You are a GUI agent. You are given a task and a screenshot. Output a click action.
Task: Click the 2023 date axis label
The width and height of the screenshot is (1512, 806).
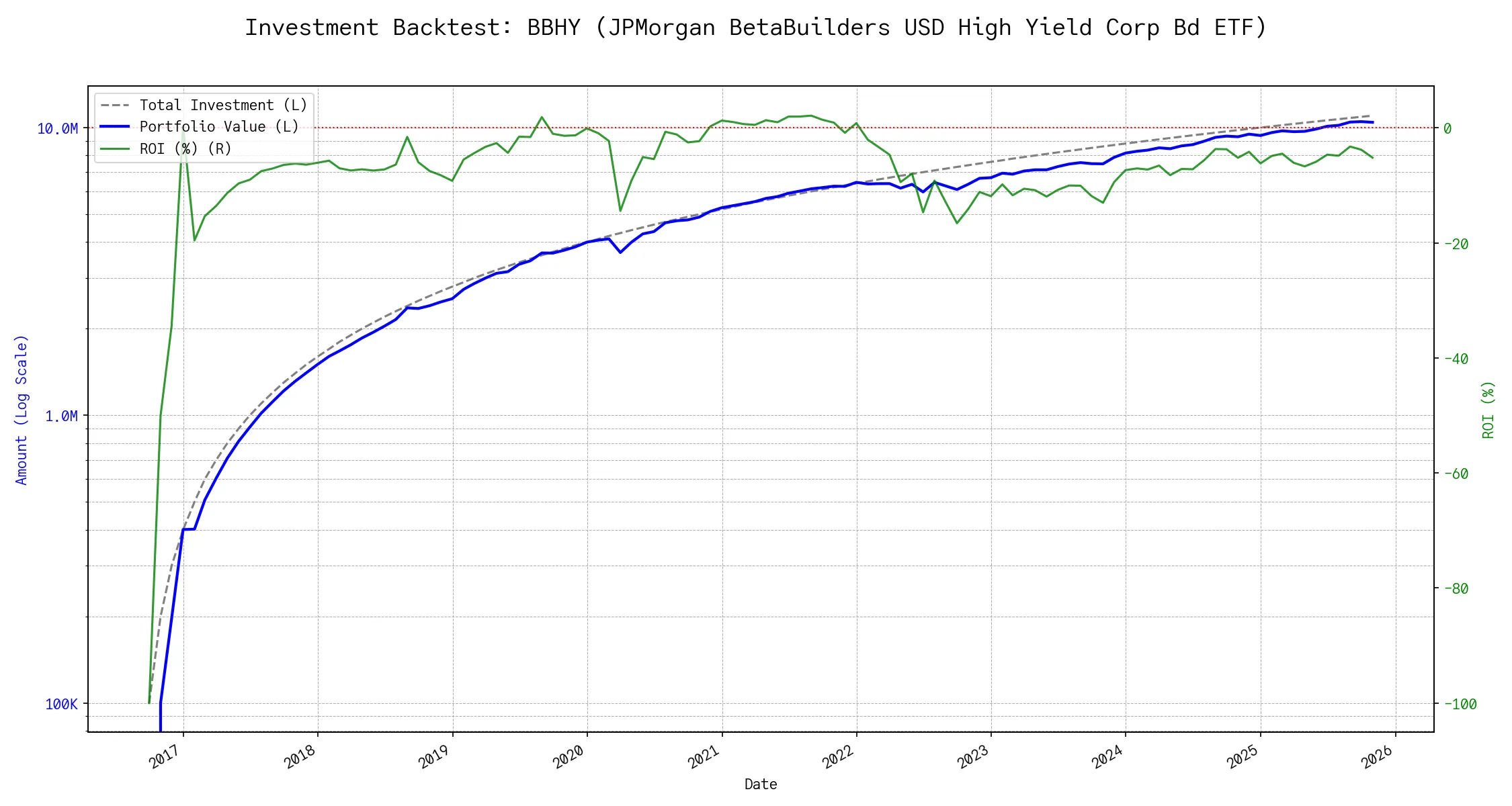coord(973,758)
